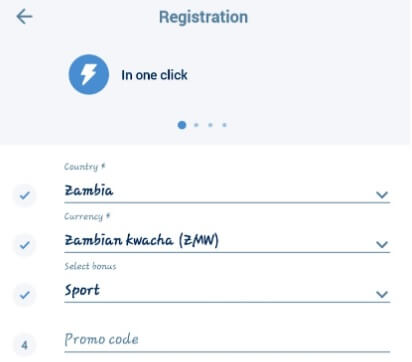Jump to the third pagination dot
412x362 pixels.
point(210,125)
